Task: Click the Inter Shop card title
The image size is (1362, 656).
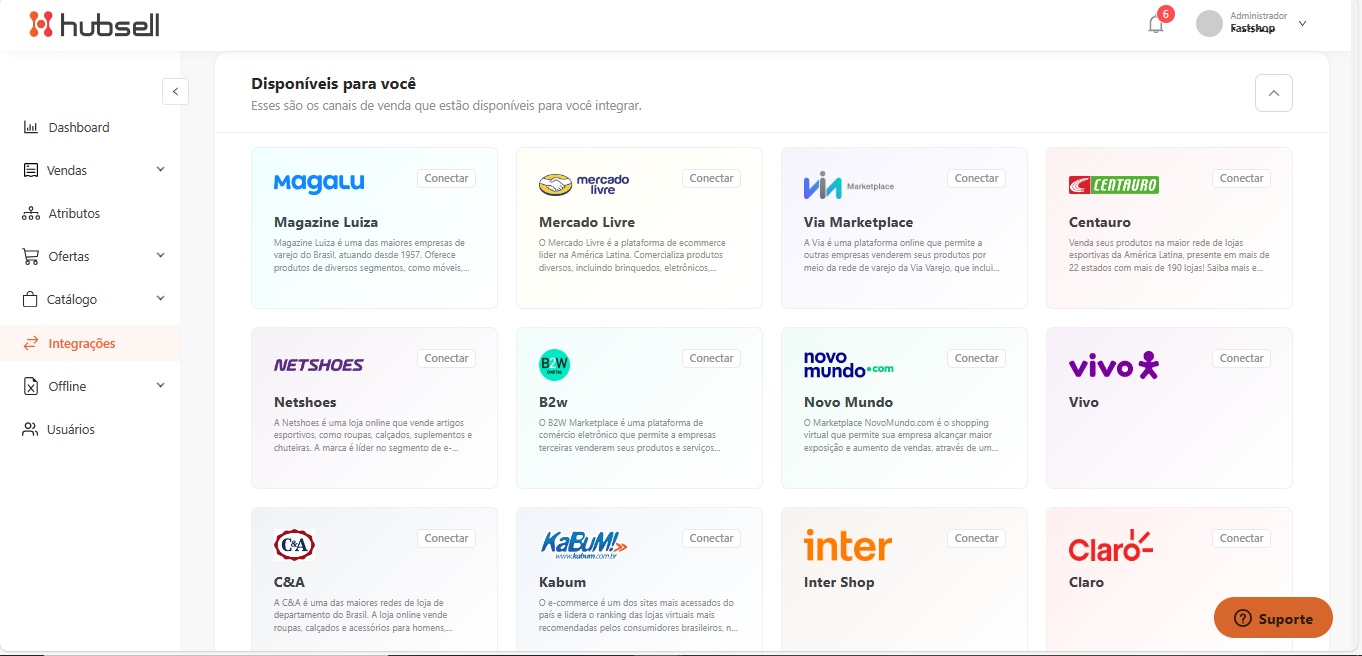Action: 839,582
